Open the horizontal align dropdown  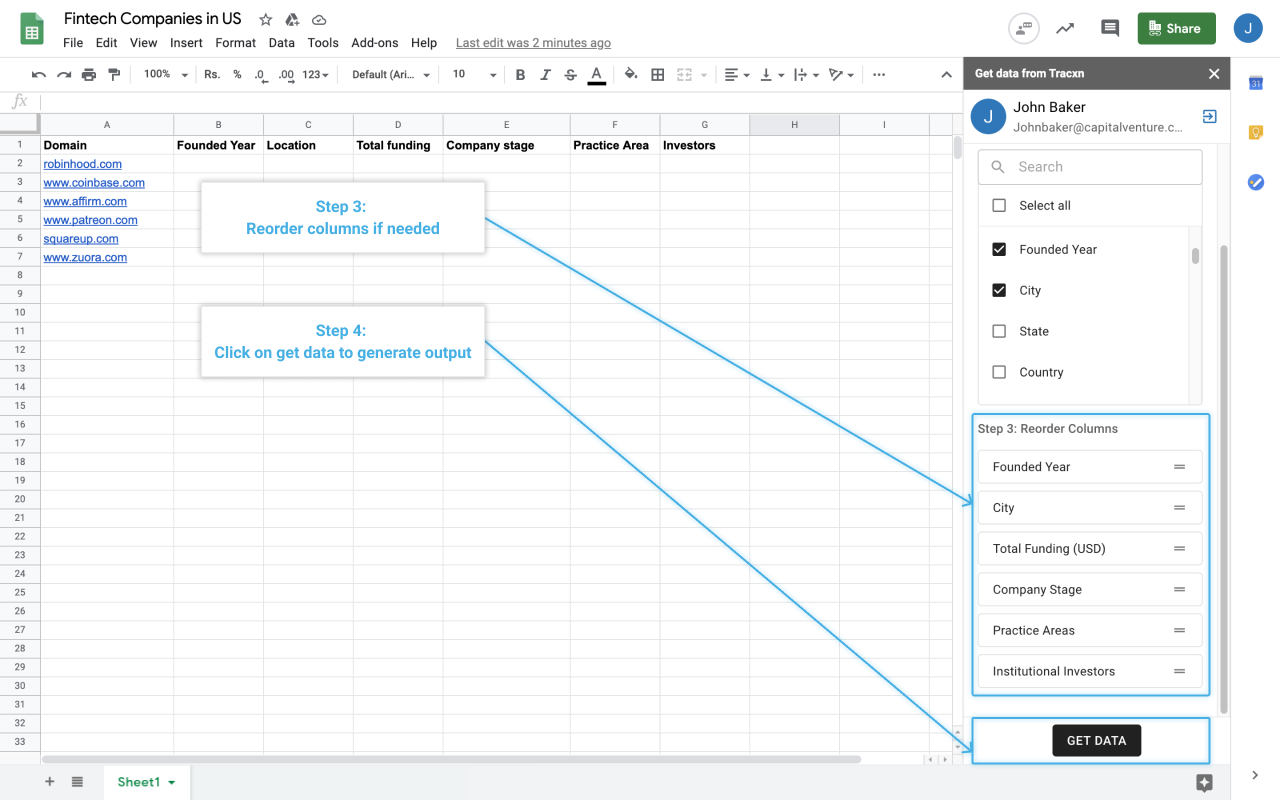click(x=737, y=75)
